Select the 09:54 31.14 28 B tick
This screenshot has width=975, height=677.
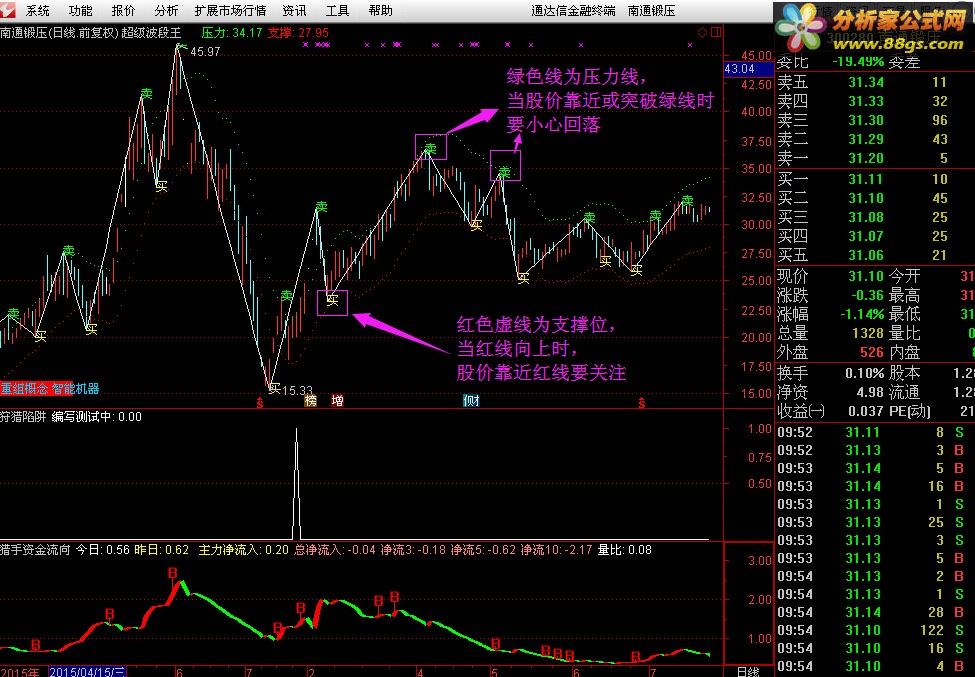pyautogui.click(x=875, y=612)
